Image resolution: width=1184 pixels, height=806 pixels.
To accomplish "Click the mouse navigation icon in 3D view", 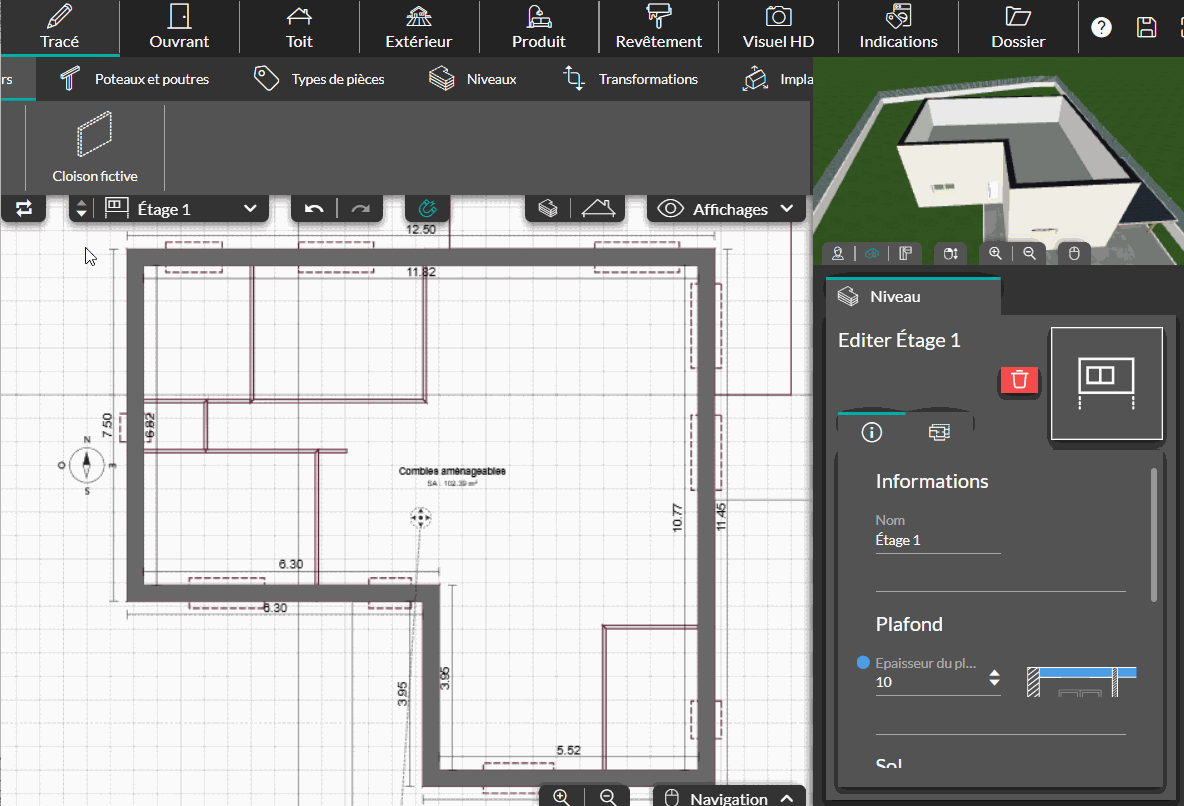I will pos(1074,254).
